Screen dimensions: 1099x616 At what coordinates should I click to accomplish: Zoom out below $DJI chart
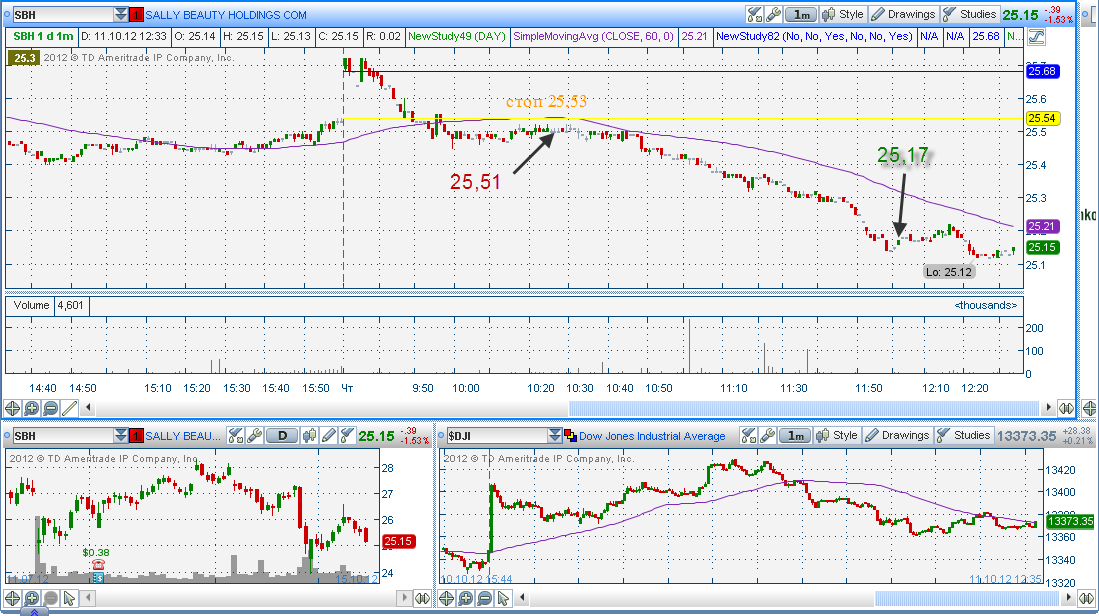484,598
